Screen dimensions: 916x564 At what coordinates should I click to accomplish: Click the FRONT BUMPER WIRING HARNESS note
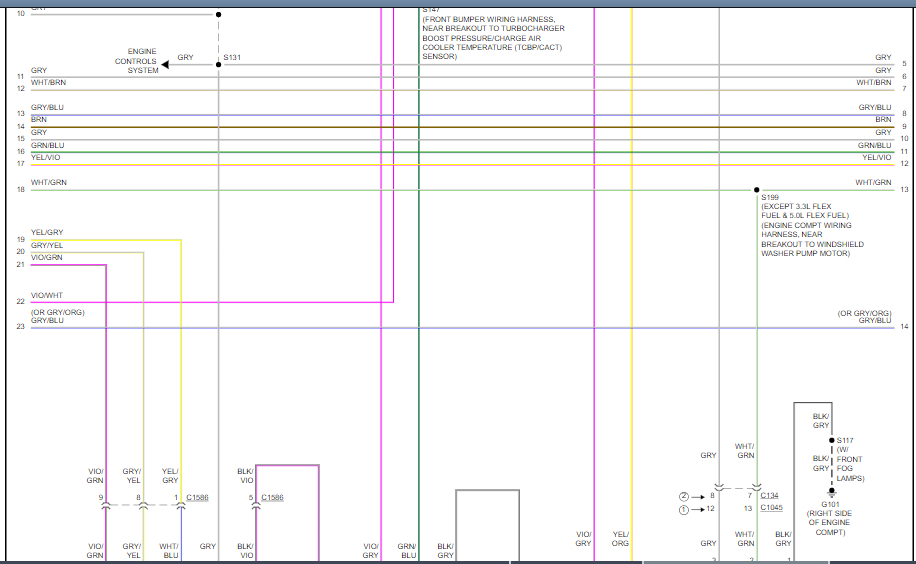click(493, 38)
